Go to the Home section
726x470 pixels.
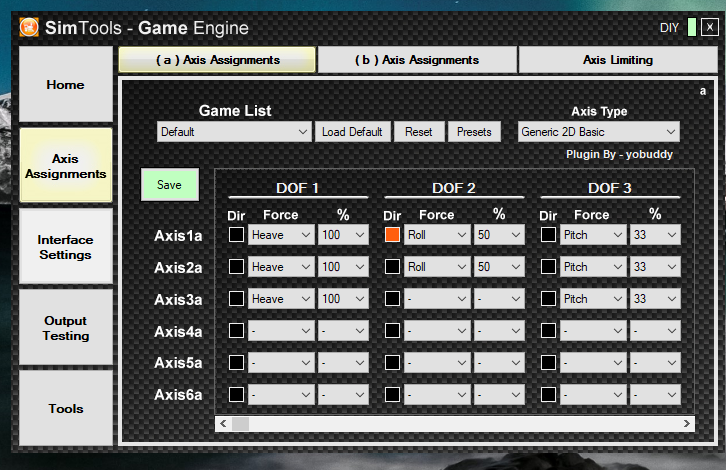point(66,84)
